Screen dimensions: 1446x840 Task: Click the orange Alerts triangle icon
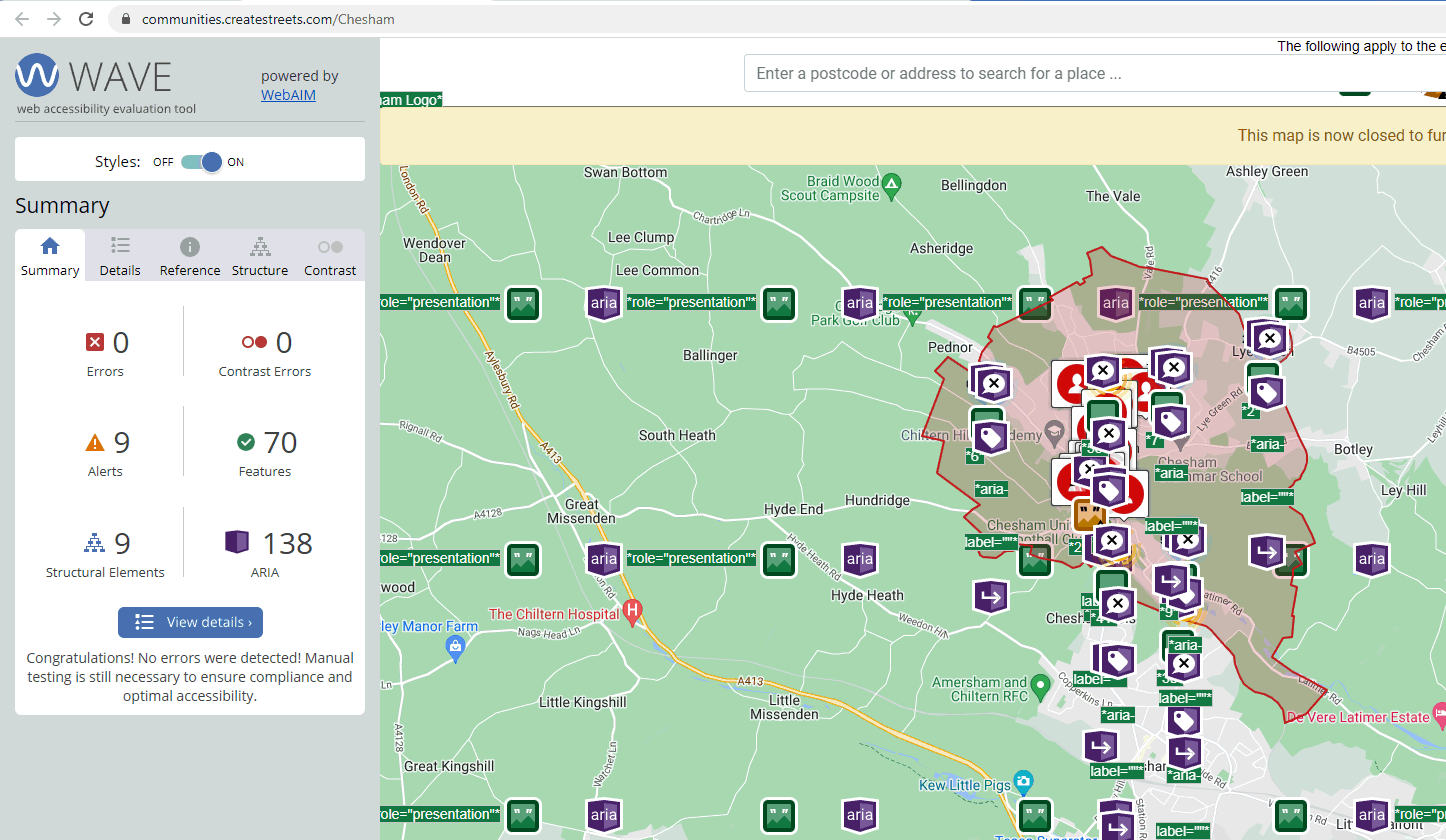pyautogui.click(x=95, y=442)
